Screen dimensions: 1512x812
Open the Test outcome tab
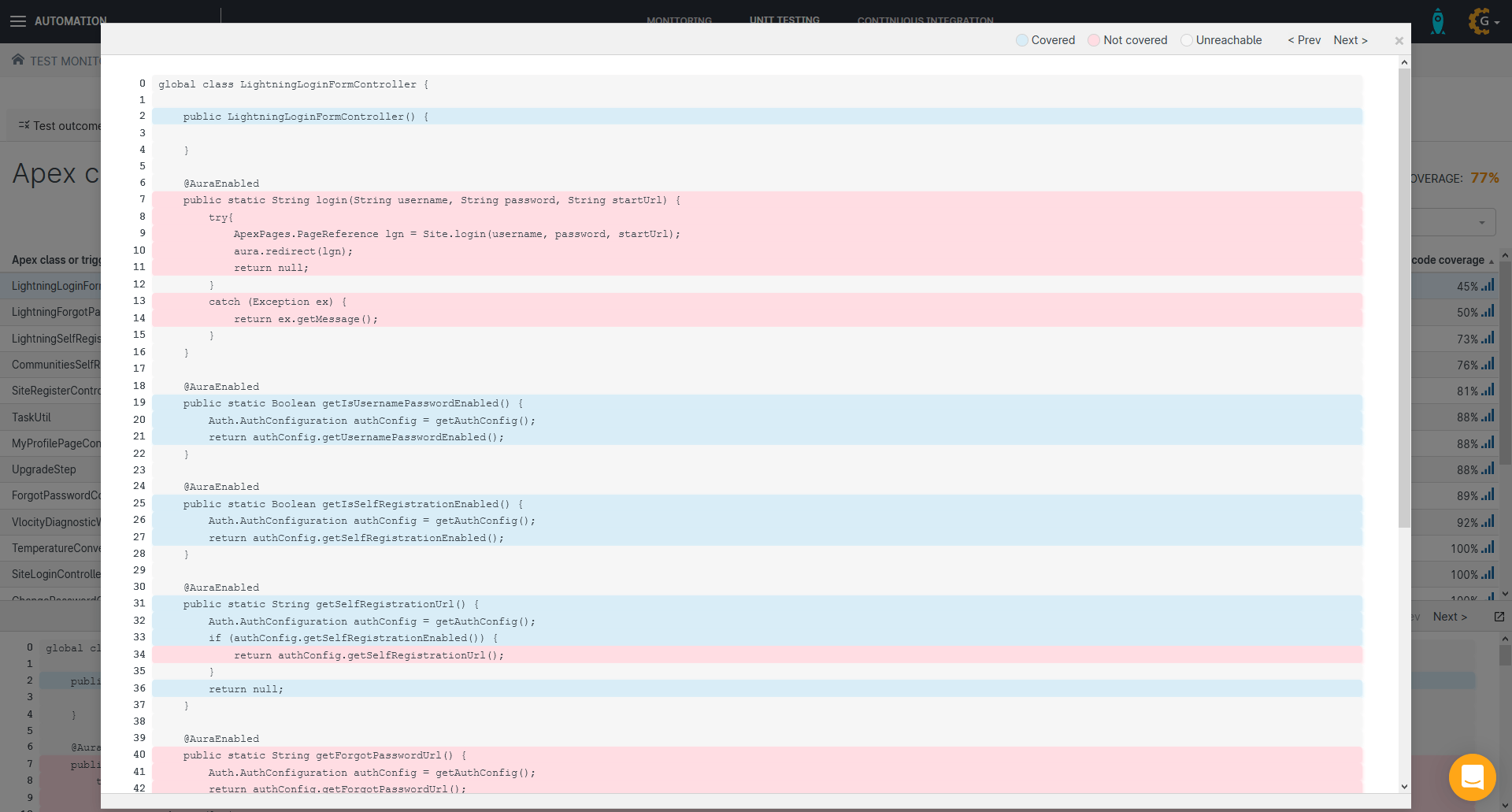pos(60,126)
